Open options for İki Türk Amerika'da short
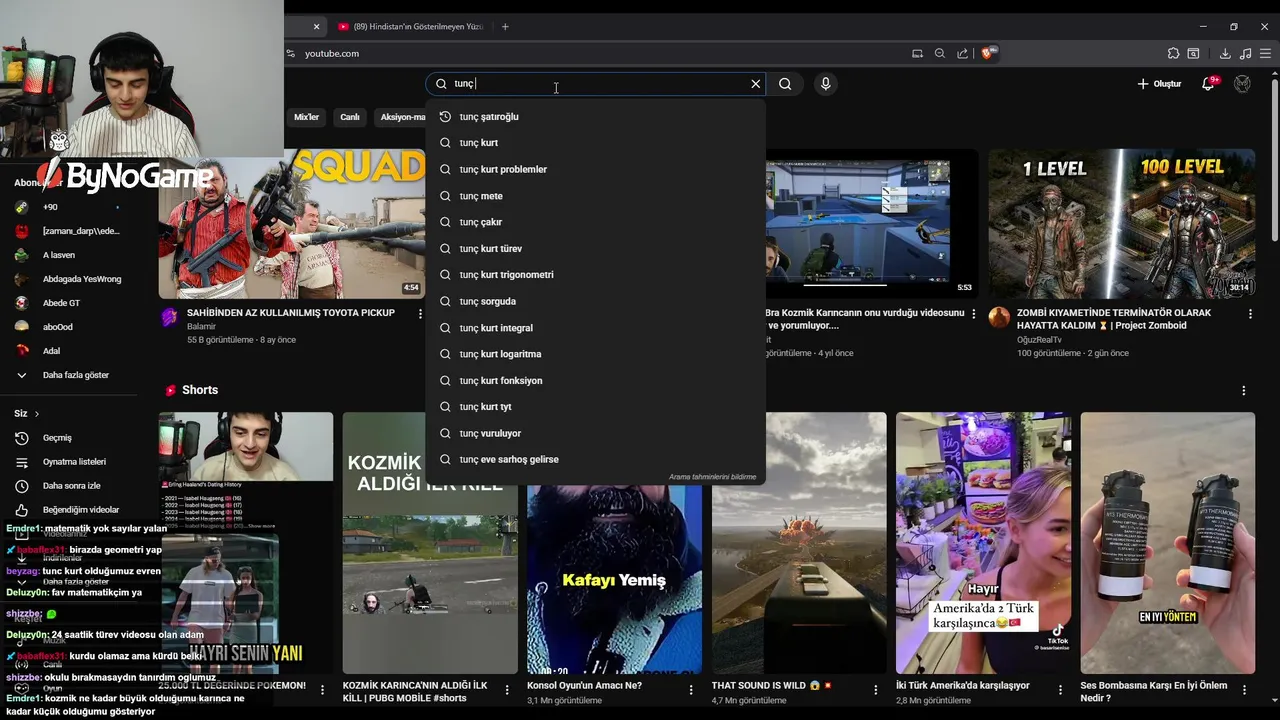Viewport: 1280px width, 720px height. (1060, 690)
